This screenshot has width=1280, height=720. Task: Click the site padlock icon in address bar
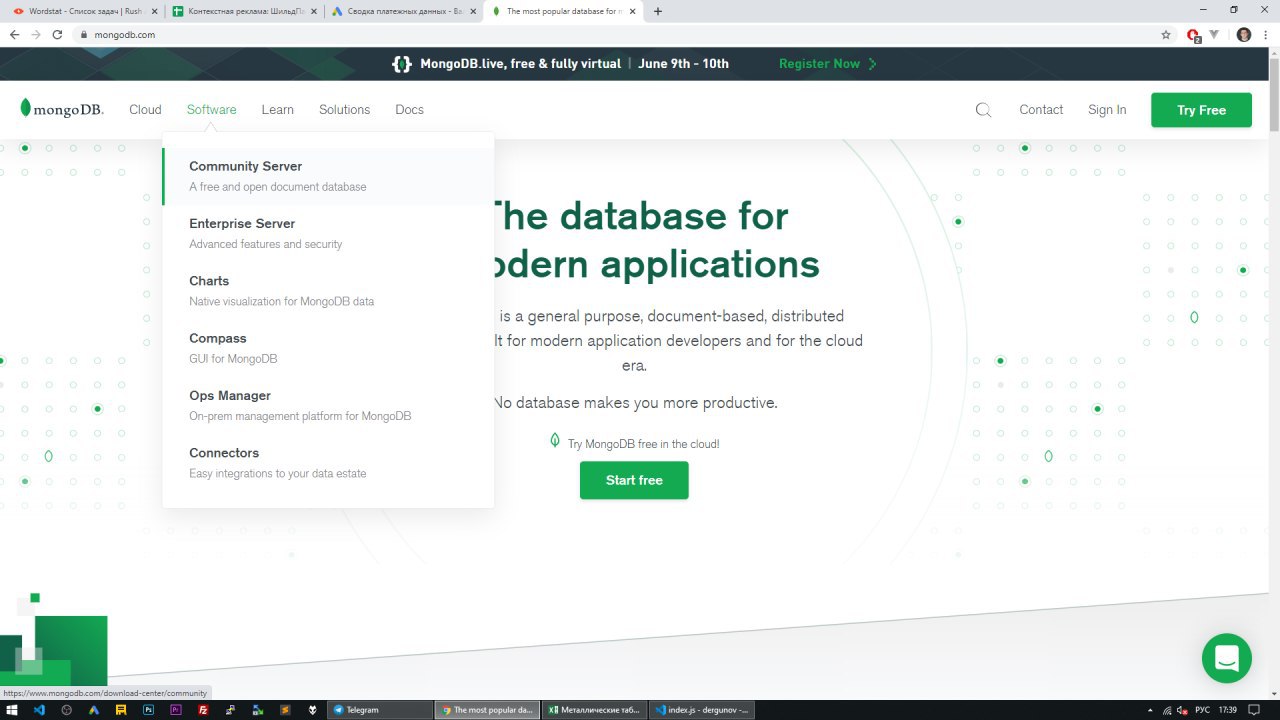coord(84,34)
